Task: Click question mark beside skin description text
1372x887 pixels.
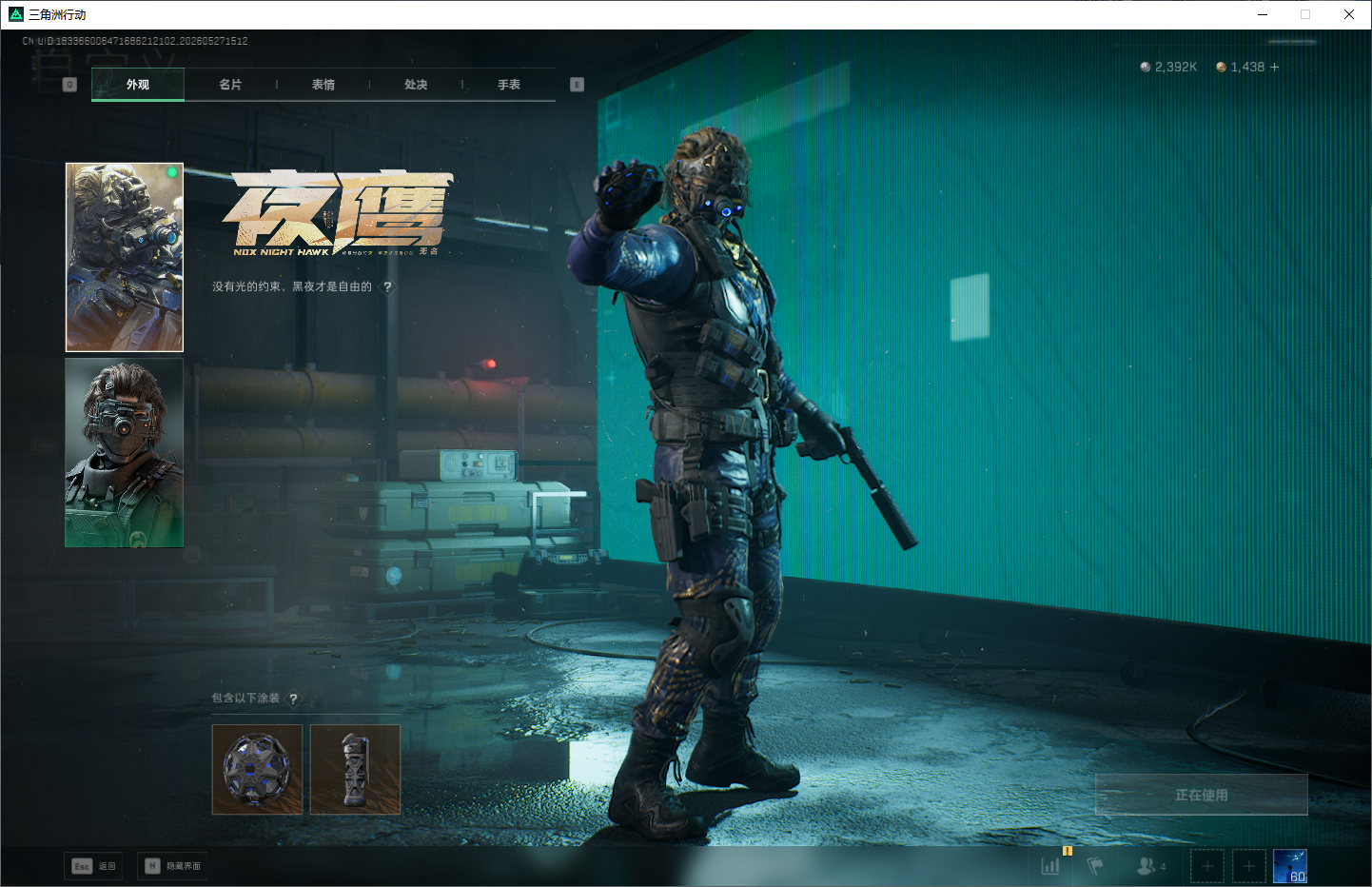Action: [x=387, y=286]
